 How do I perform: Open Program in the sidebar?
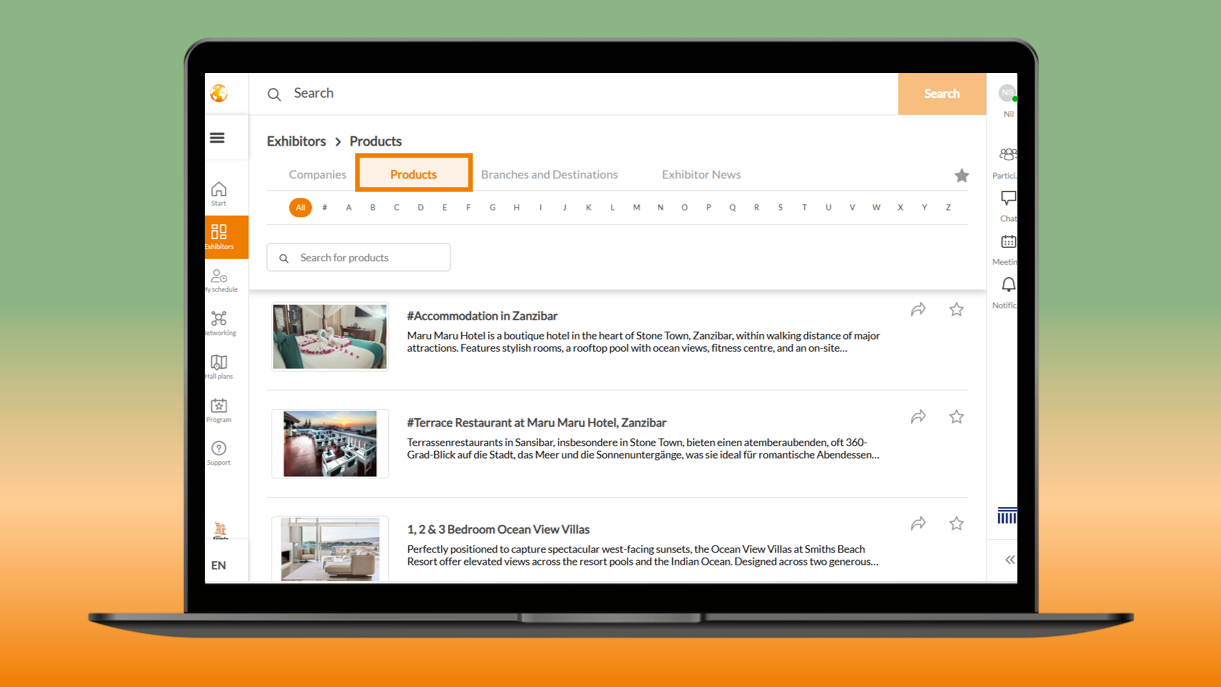(x=219, y=410)
